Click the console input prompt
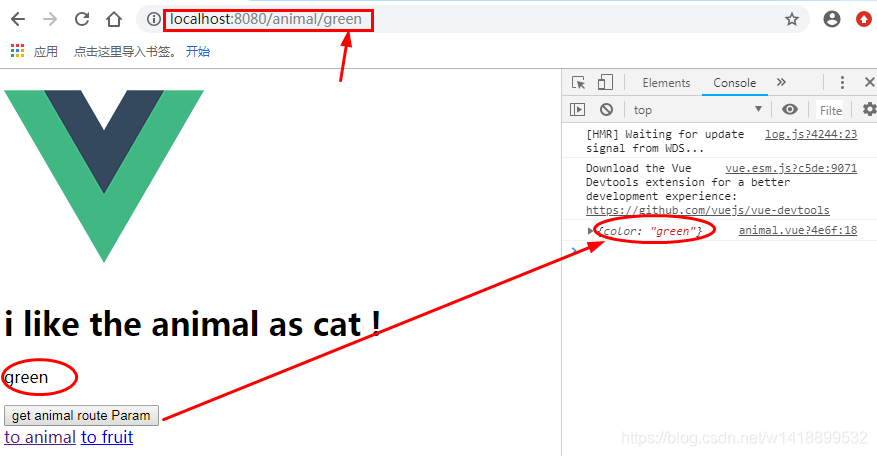The width and height of the screenshot is (877, 456). pos(719,249)
